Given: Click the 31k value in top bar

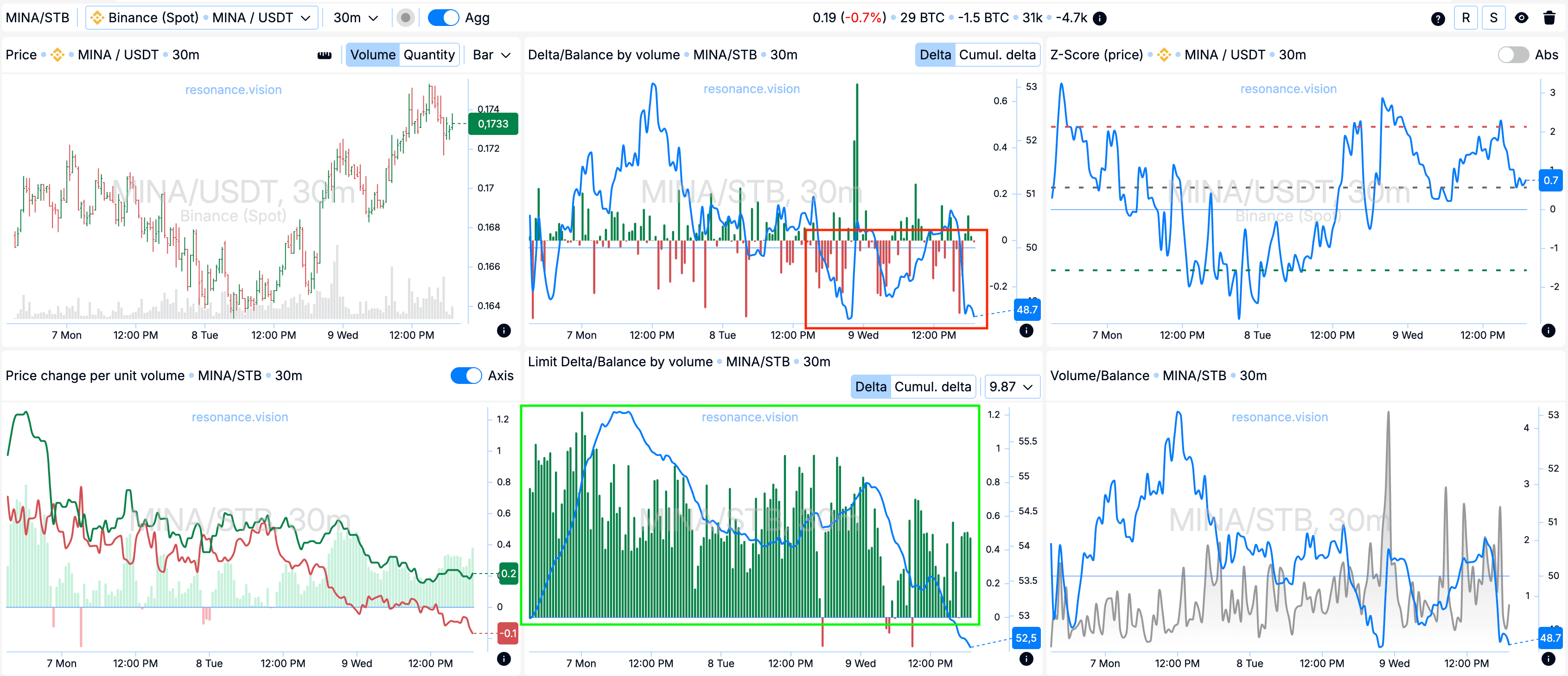Looking at the screenshot, I should (1033, 18).
